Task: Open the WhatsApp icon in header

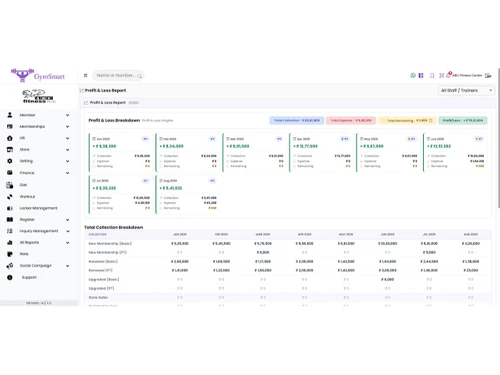Action: pos(413,76)
